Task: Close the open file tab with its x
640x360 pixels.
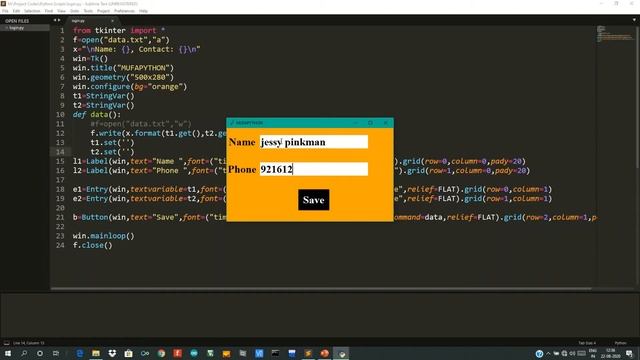Action: [x=112, y=21]
